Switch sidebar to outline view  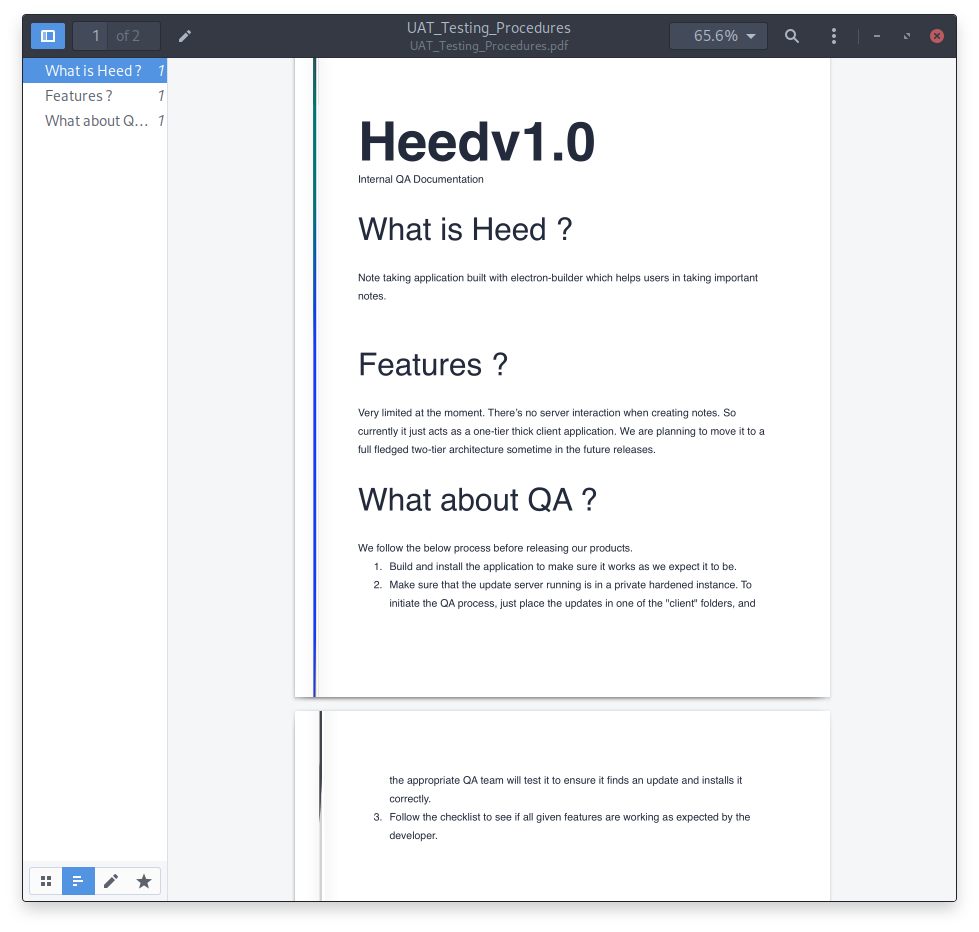[x=78, y=881]
